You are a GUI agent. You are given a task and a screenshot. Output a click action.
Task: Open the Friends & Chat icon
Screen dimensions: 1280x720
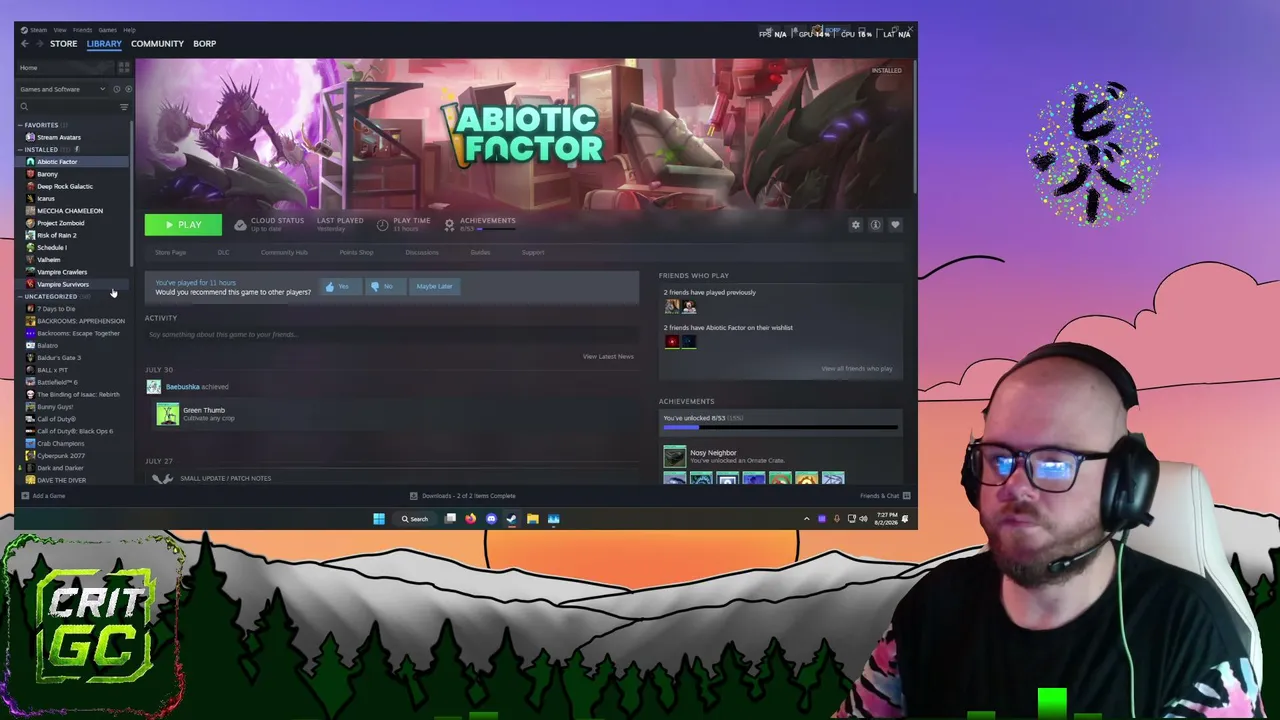tap(907, 496)
